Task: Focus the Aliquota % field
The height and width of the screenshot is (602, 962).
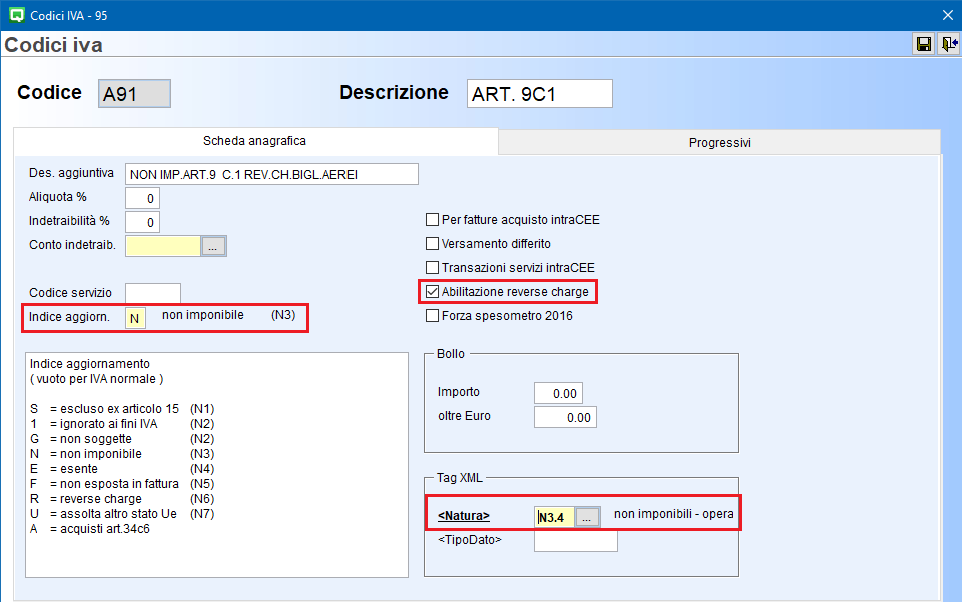Action: click(x=142, y=198)
